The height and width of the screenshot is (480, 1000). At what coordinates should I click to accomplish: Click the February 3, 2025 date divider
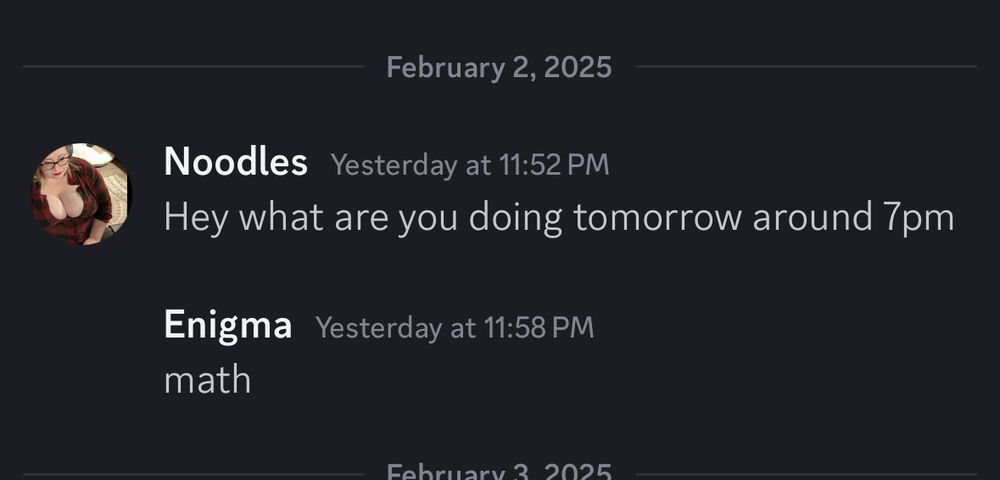point(498,472)
